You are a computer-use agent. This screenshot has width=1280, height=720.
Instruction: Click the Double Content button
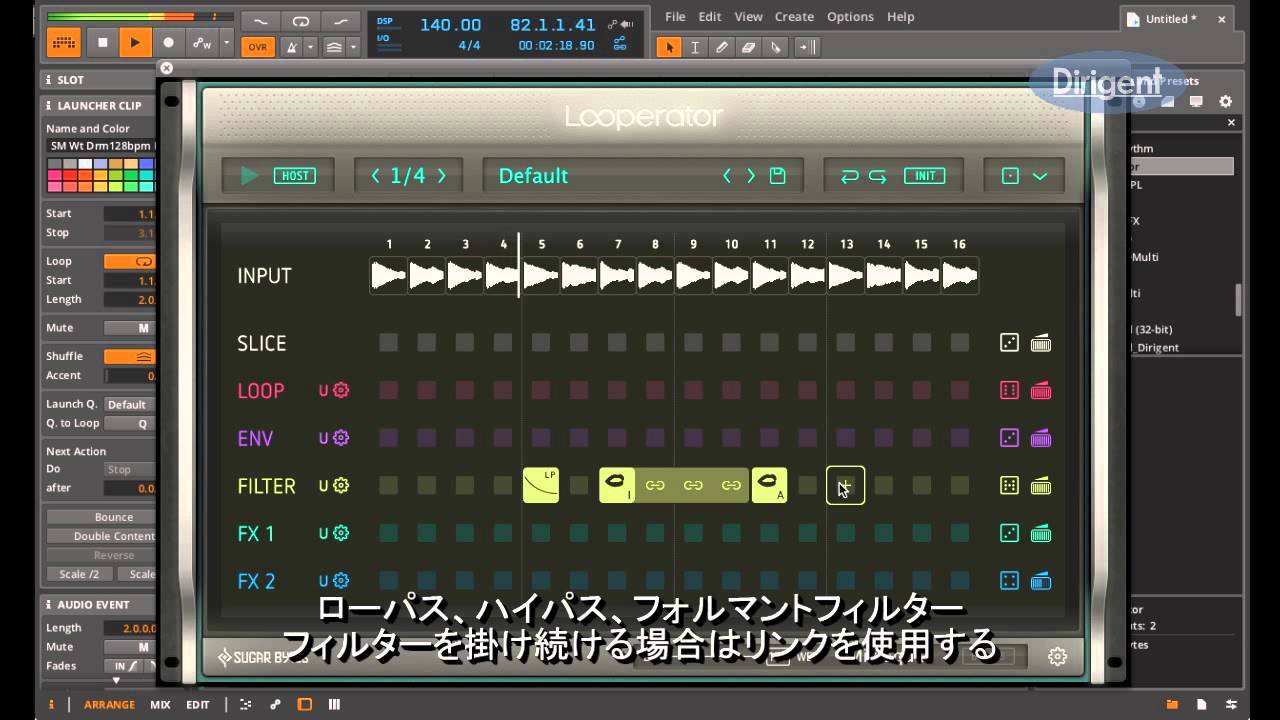pyautogui.click(x=102, y=536)
